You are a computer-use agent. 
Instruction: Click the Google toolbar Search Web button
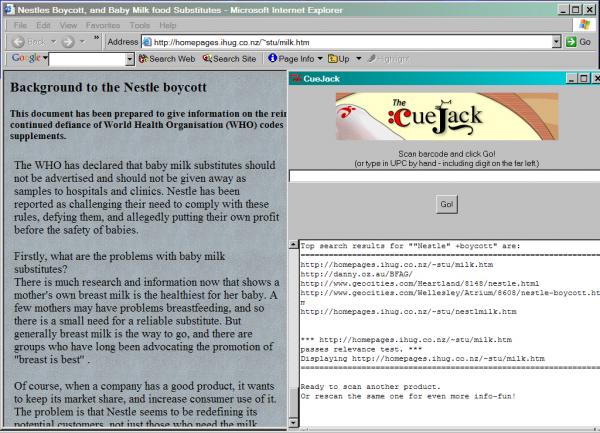tap(167, 60)
